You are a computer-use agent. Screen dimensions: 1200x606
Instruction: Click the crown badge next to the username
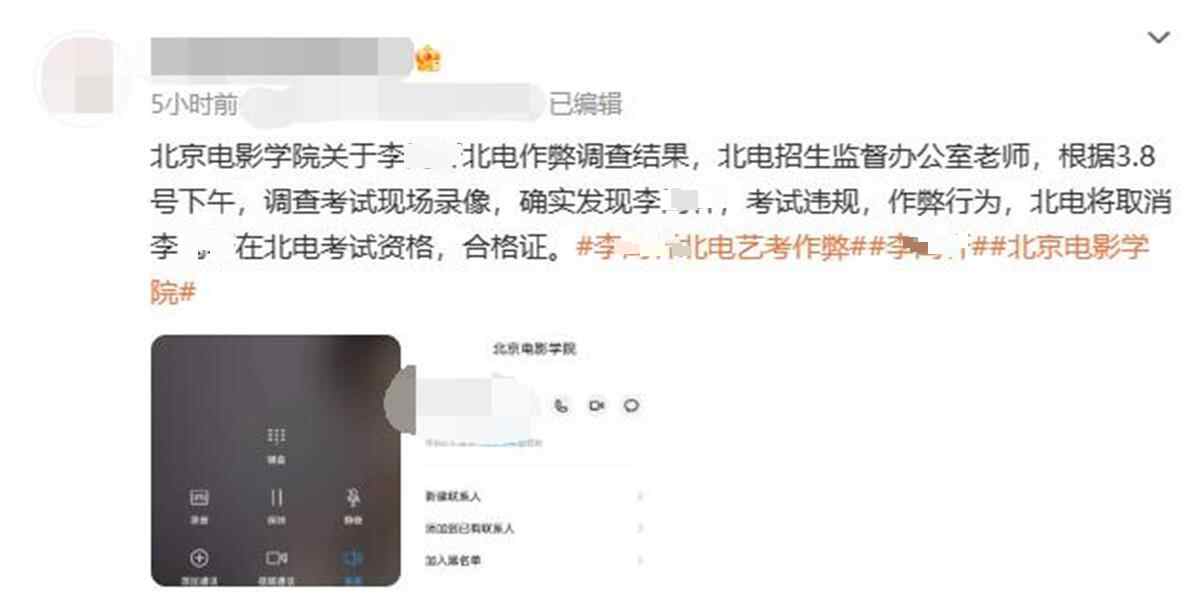(x=429, y=59)
